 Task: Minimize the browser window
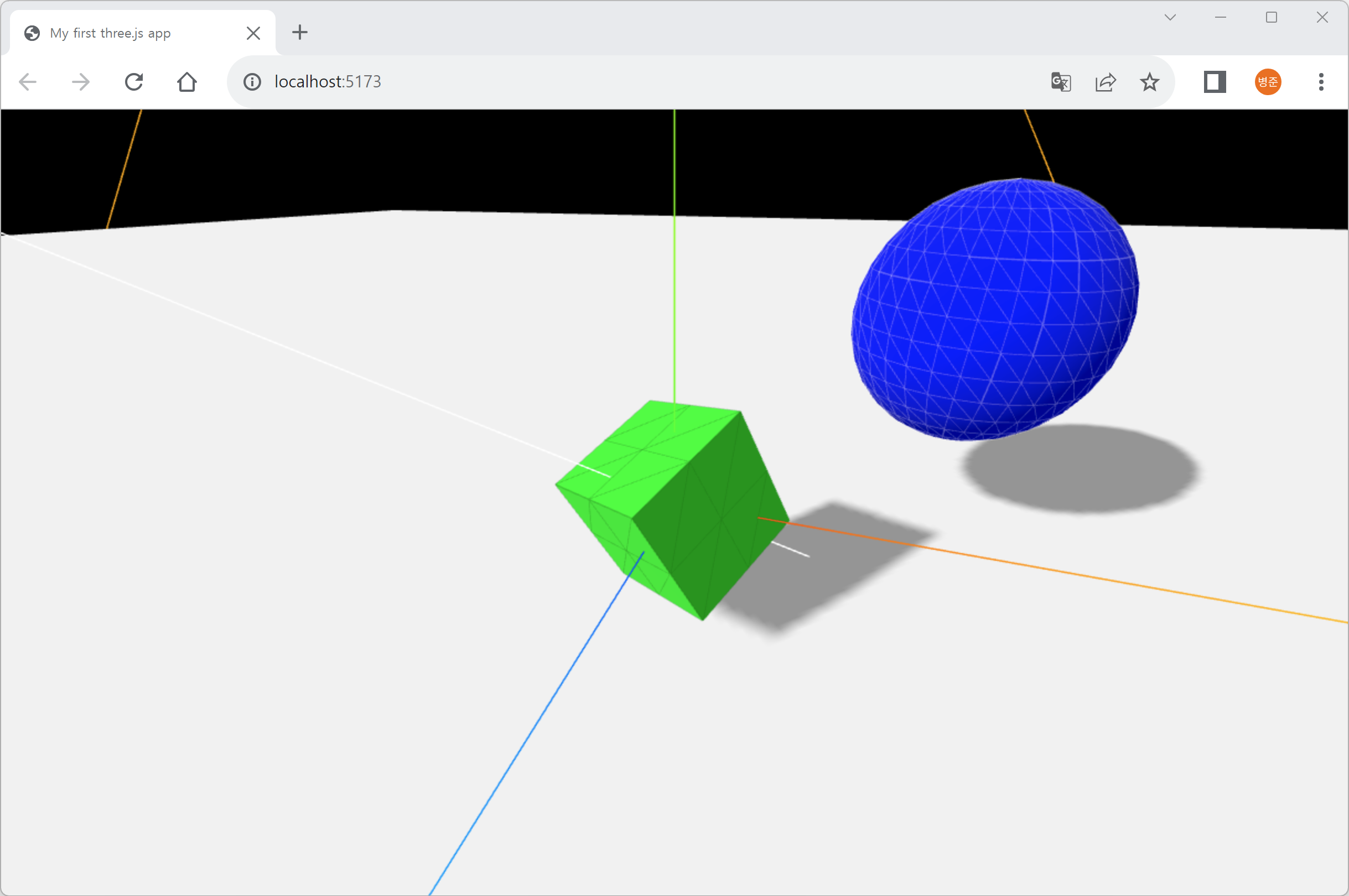click(x=1221, y=18)
